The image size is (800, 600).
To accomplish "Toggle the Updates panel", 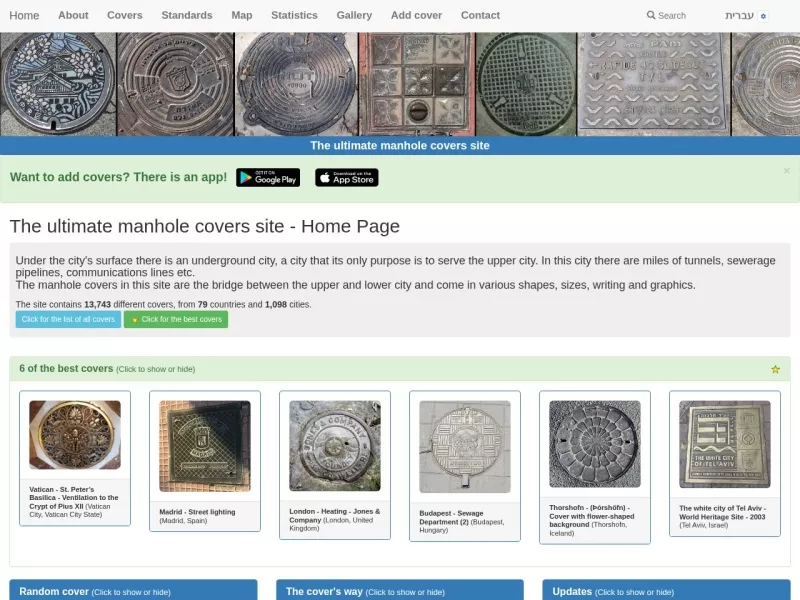I will 666,591.
